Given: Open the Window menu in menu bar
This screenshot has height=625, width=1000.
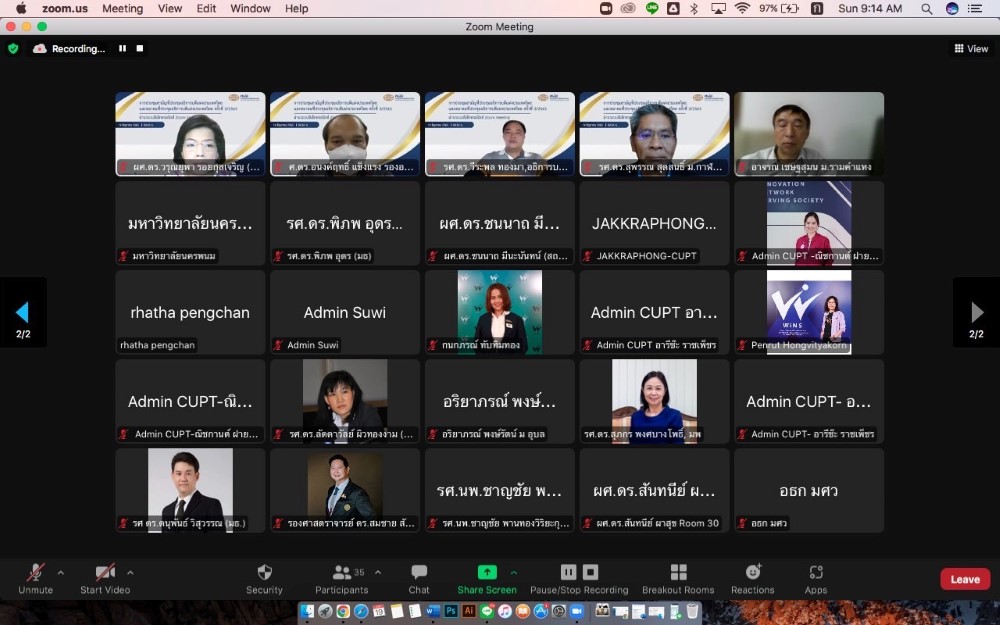Looking at the screenshot, I should click(x=250, y=8).
